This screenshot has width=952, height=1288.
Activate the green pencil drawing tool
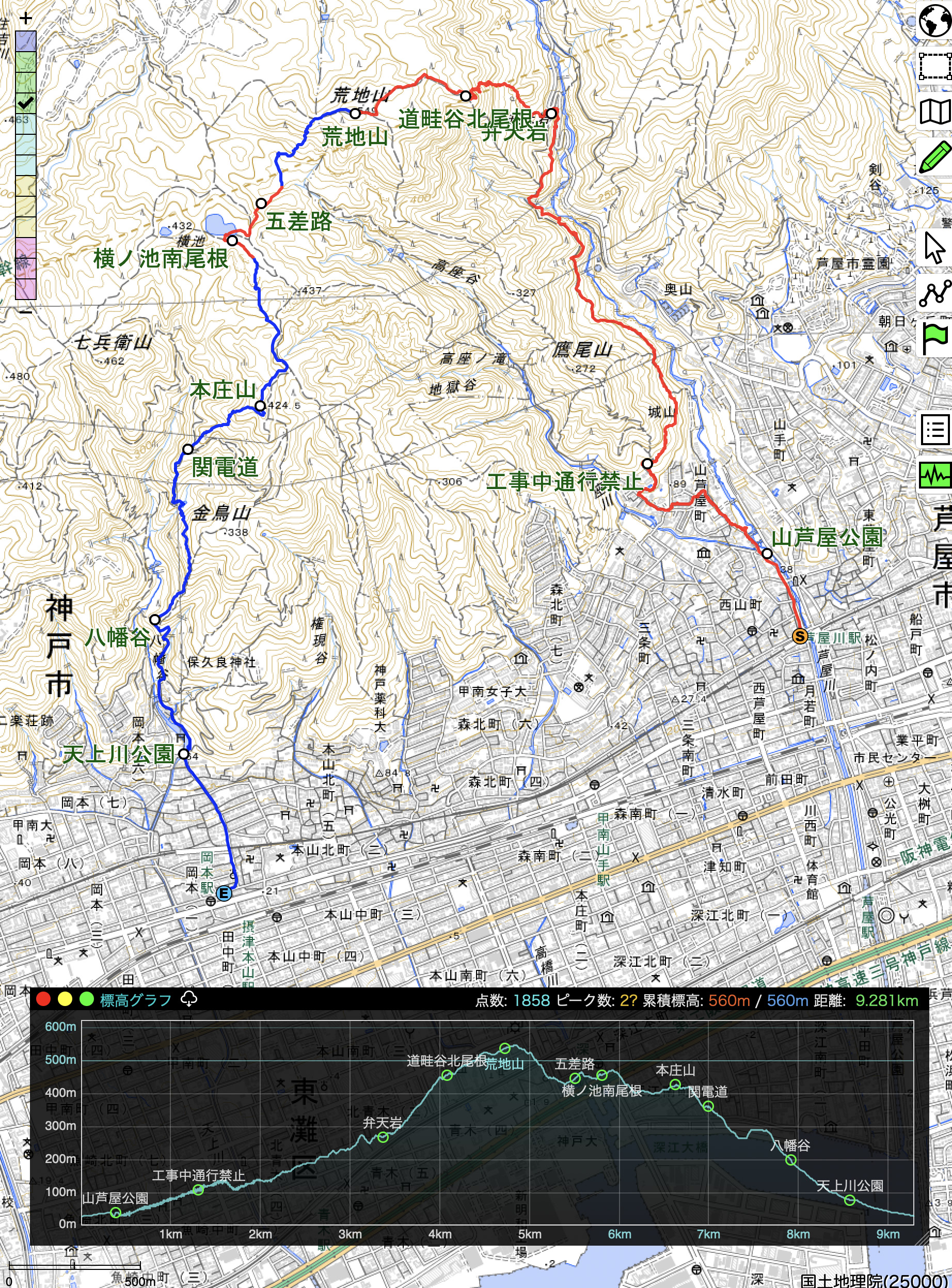pyautogui.click(x=934, y=156)
